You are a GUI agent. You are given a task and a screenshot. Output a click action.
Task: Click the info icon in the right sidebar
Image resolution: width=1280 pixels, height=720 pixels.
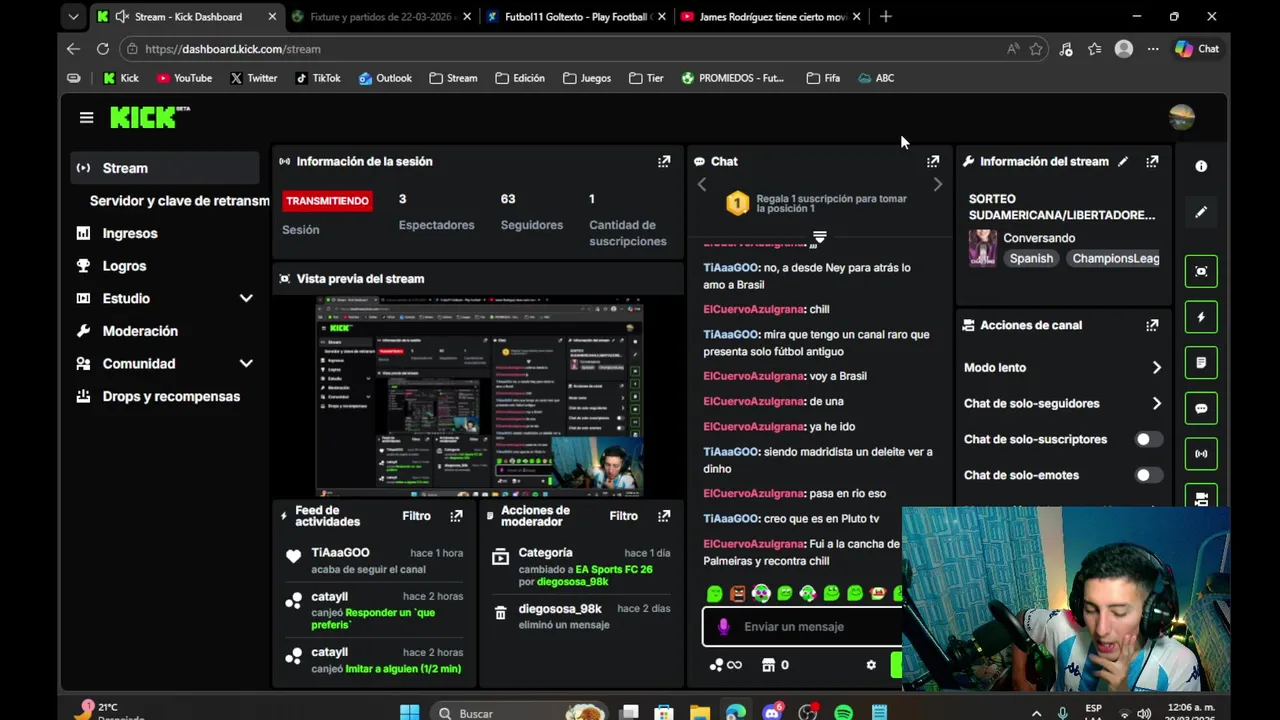(1201, 166)
